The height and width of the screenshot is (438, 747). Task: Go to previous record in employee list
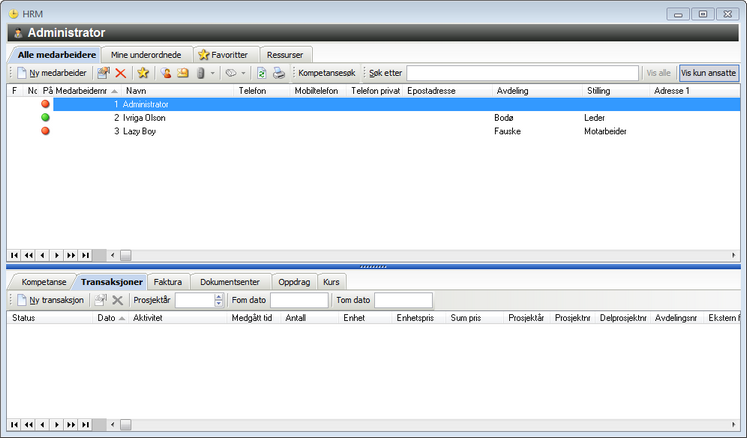[x=42, y=255]
